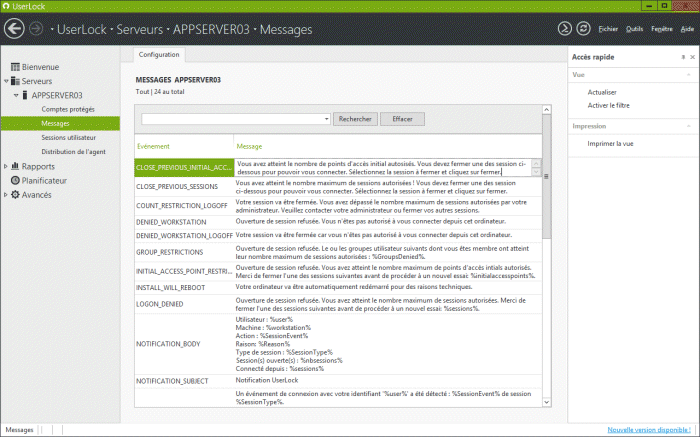Click the Rechercher button
This screenshot has width=700, height=437.
(x=355, y=119)
